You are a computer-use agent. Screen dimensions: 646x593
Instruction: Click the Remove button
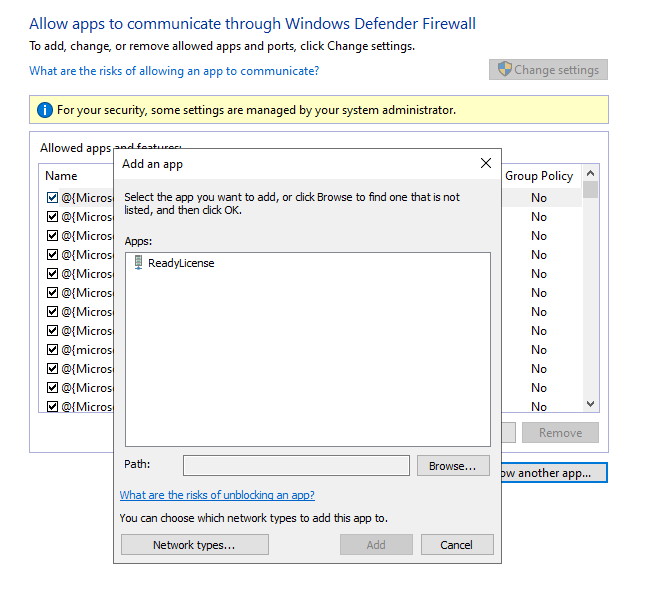(x=560, y=433)
